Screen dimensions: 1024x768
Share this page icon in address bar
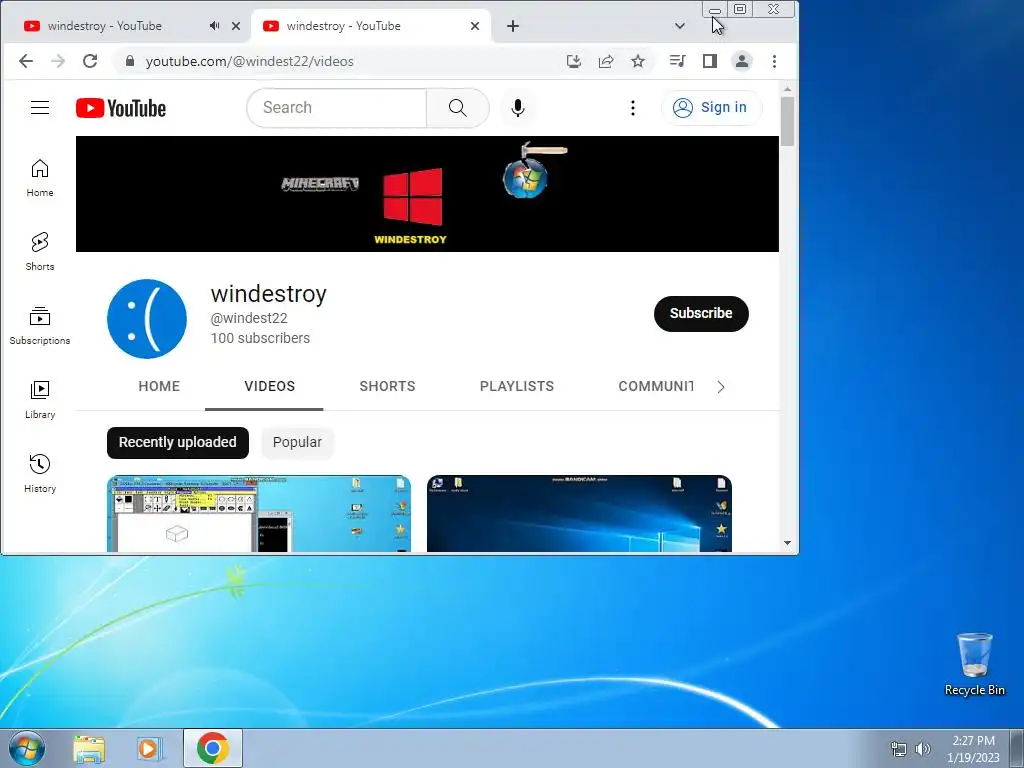tap(606, 61)
